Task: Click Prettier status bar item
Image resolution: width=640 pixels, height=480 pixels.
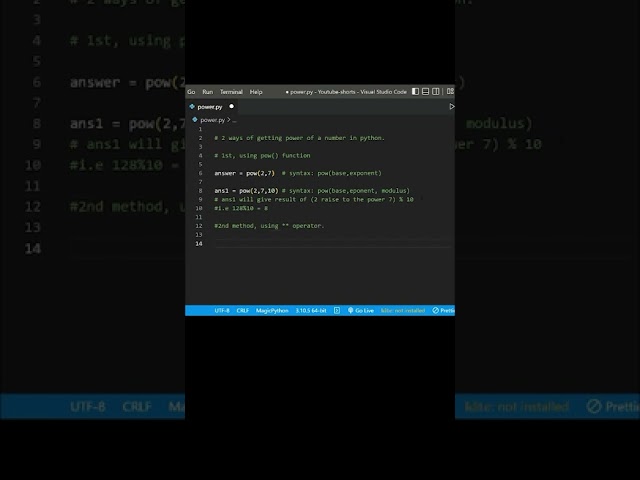Action: point(444,311)
